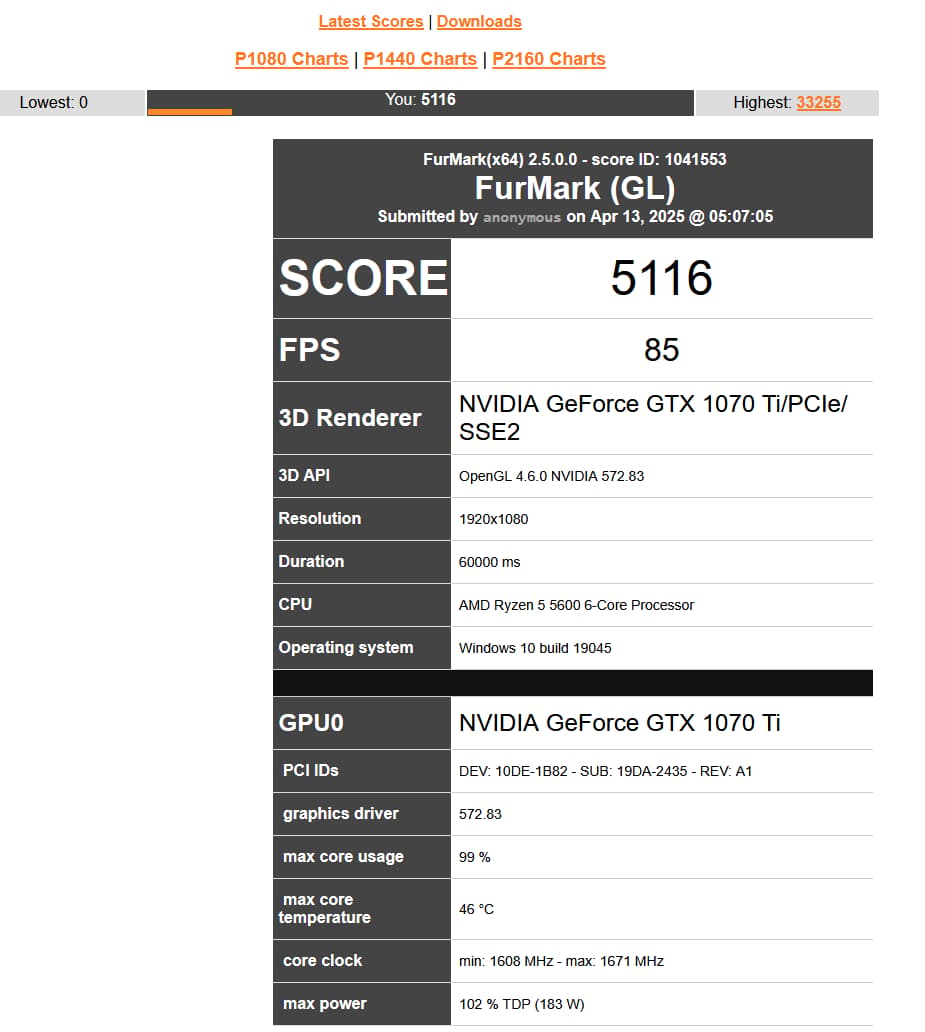925x1032 pixels.
Task: Open the highest score 33255 link
Action: (818, 103)
